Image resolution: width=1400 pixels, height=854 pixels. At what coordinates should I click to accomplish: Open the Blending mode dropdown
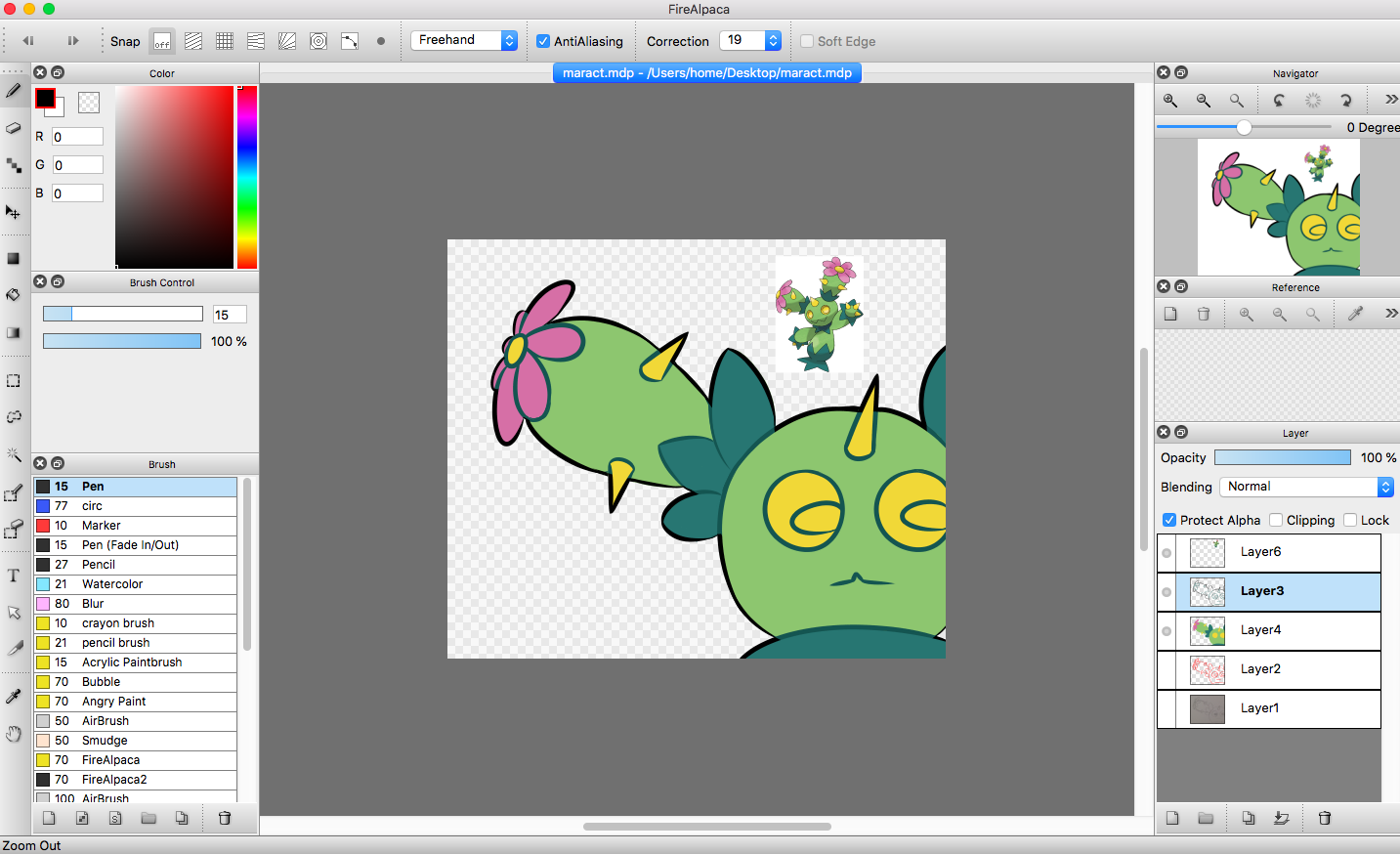(1306, 487)
